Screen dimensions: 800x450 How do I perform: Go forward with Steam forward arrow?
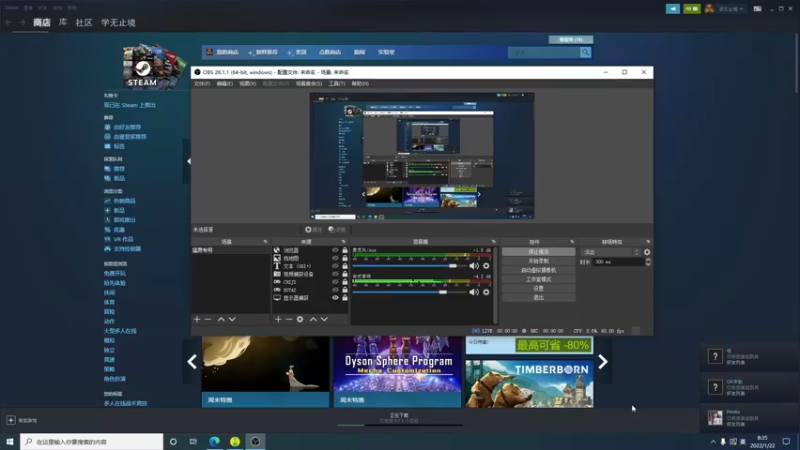tap(22, 22)
